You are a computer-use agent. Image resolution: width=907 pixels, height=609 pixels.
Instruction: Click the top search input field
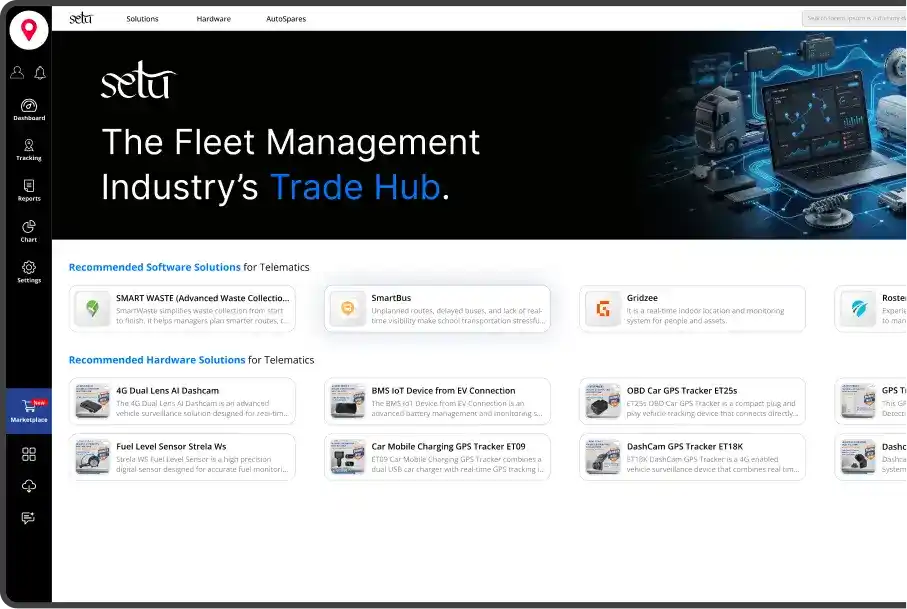tap(853, 19)
